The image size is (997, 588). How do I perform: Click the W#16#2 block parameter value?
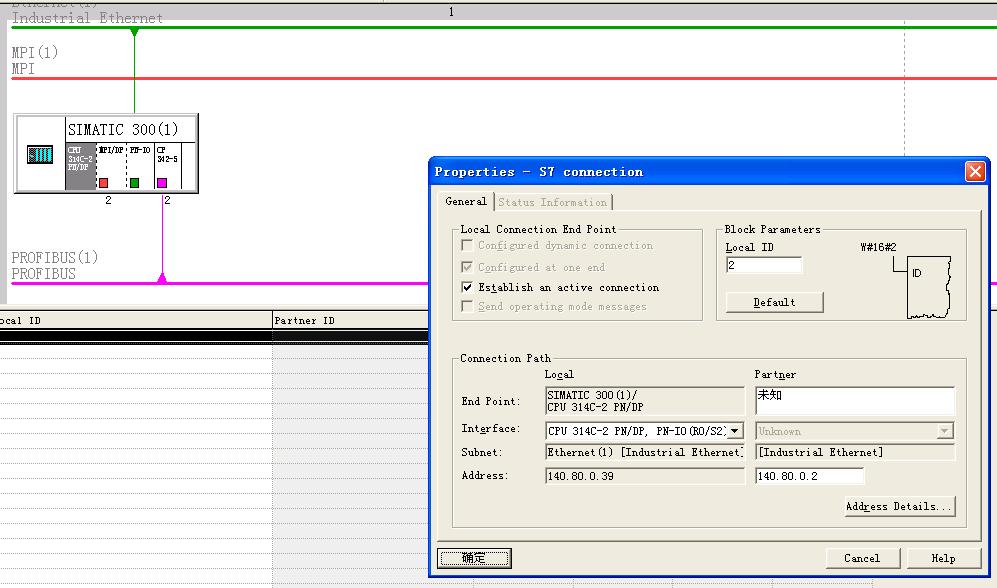pos(878,247)
